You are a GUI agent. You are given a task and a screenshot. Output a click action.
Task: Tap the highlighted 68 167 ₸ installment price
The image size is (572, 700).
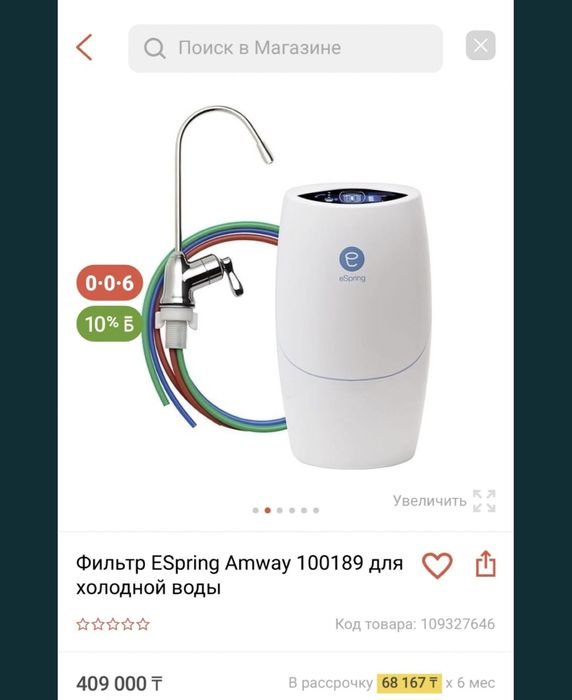pyautogui.click(x=409, y=683)
